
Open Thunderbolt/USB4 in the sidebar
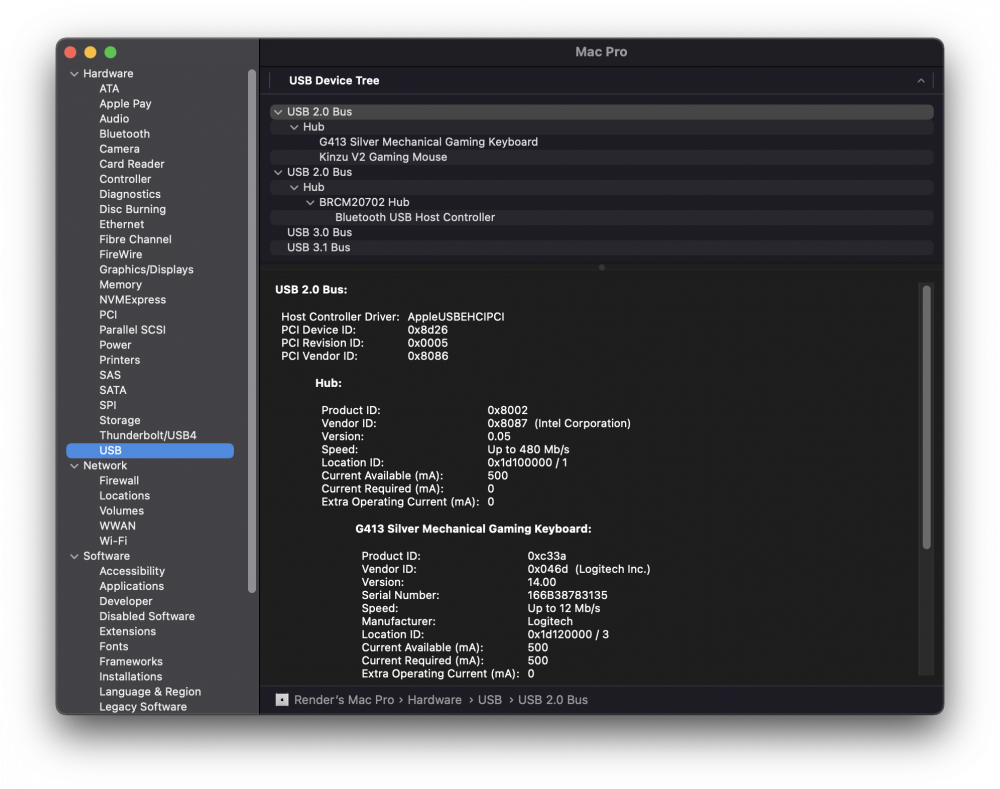147,436
